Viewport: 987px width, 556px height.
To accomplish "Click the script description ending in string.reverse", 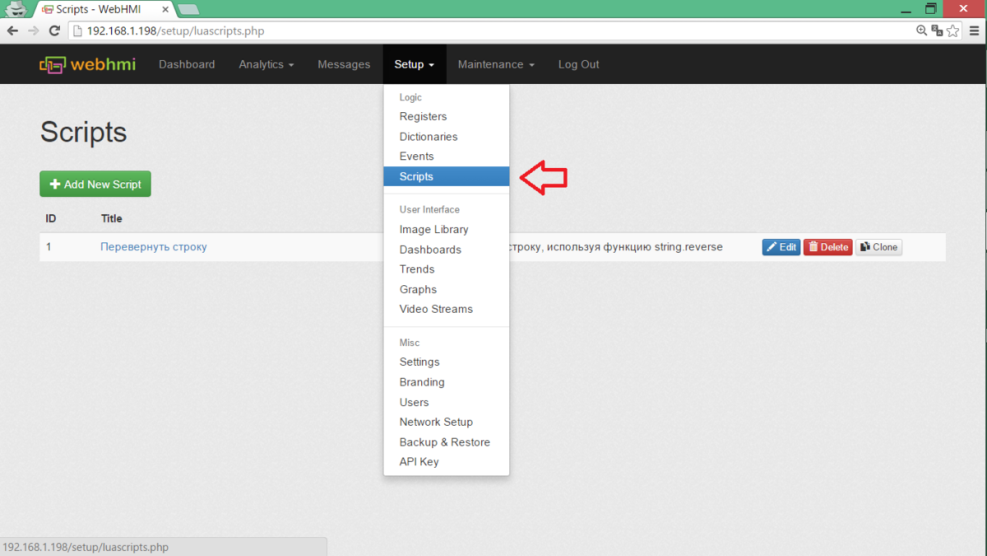I will (x=616, y=247).
